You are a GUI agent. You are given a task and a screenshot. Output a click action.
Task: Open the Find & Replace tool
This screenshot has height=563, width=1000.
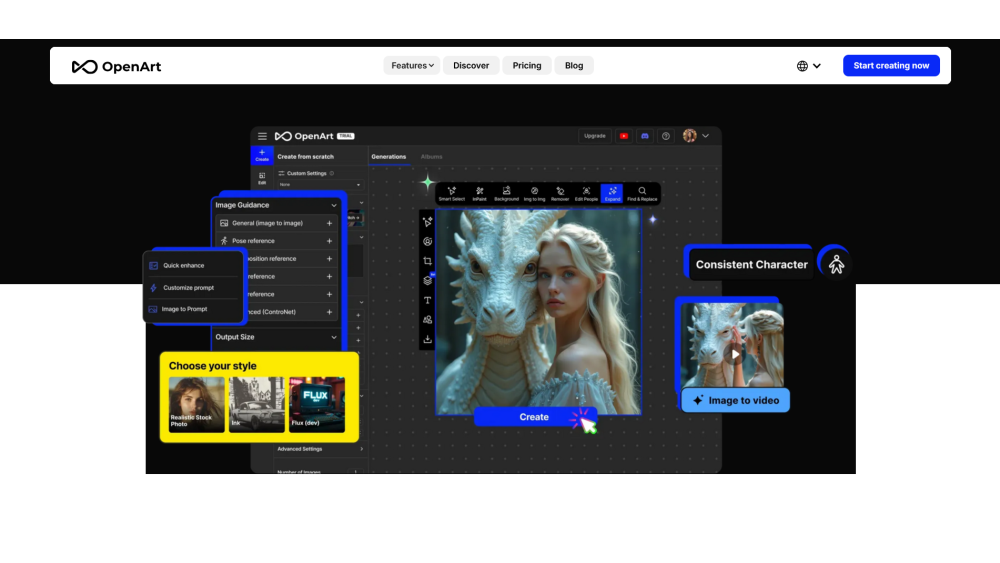642,193
